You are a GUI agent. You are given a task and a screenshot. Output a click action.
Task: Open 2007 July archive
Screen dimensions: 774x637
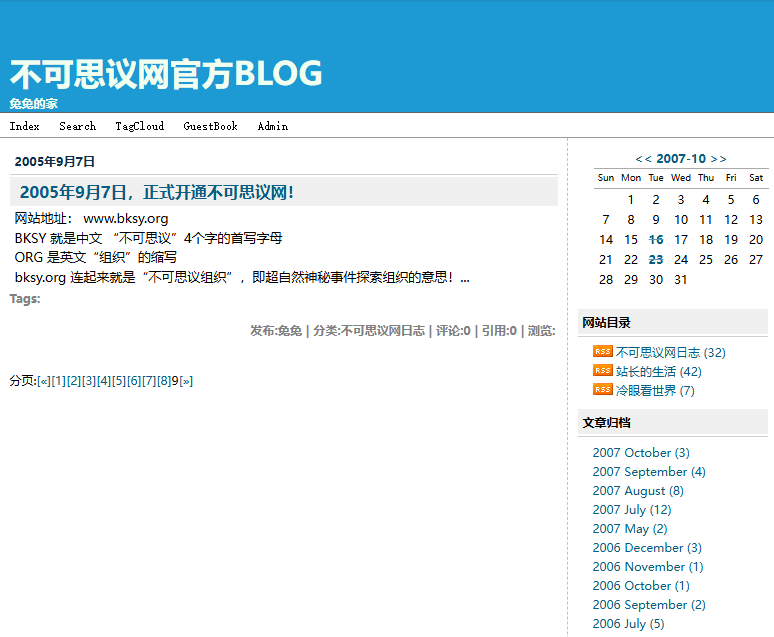tap(631, 510)
